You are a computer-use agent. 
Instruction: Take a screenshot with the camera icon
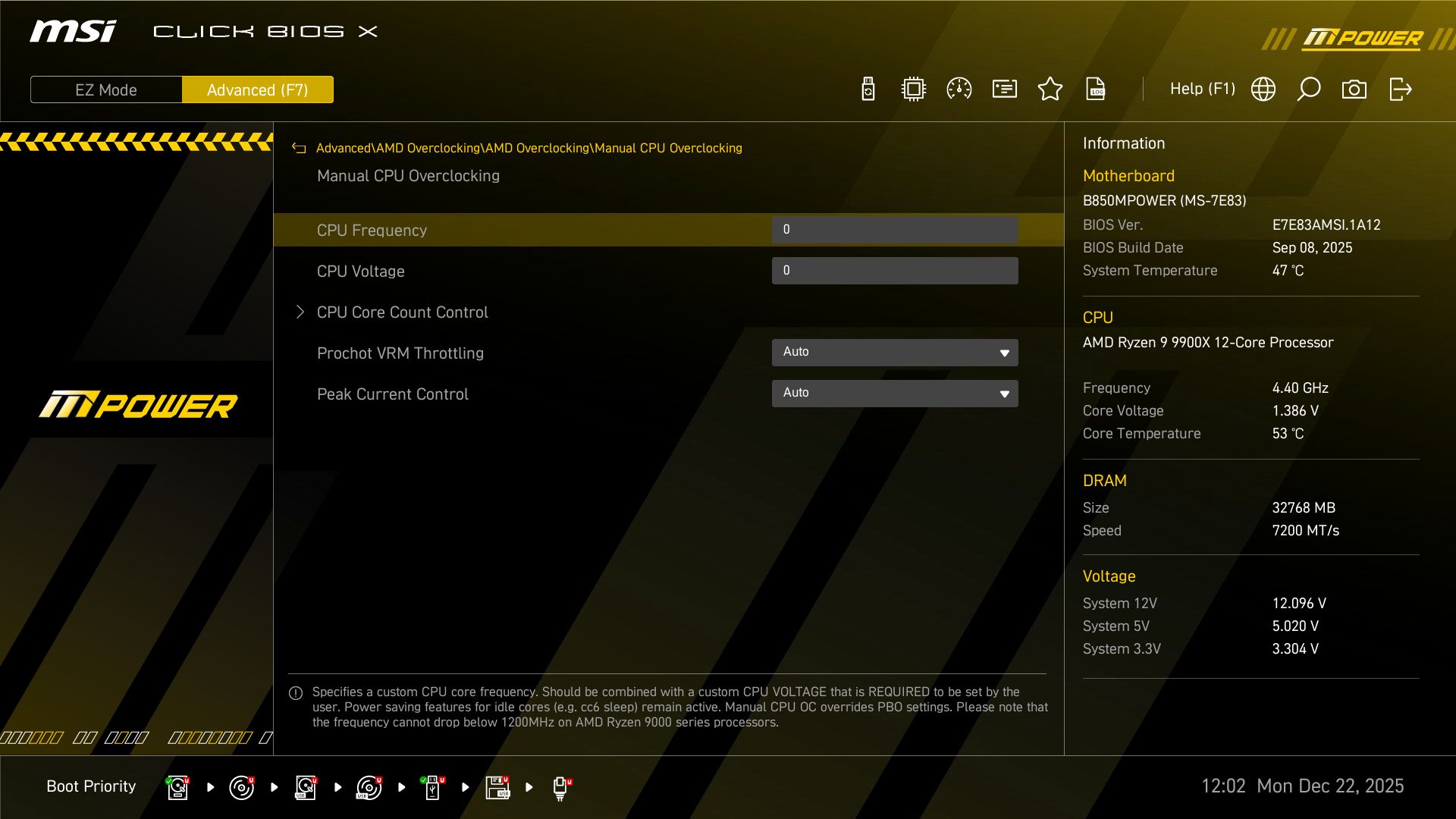[1355, 89]
